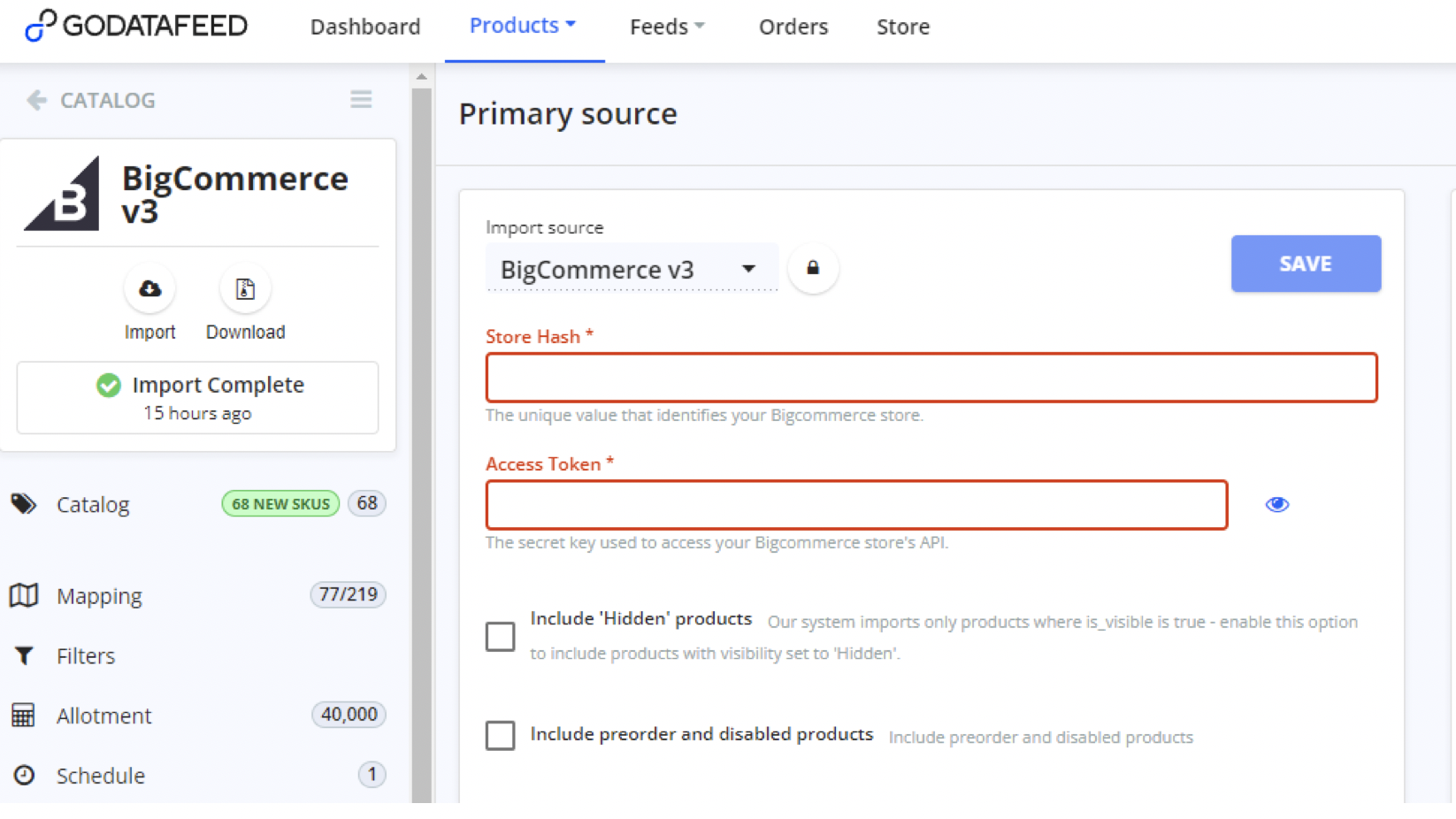
Task: Click the Filters funnel icon
Action: click(24, 655)
